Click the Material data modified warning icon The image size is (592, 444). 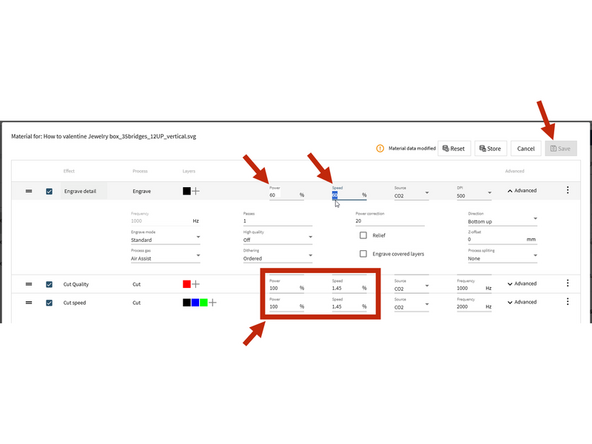(380, 148)
